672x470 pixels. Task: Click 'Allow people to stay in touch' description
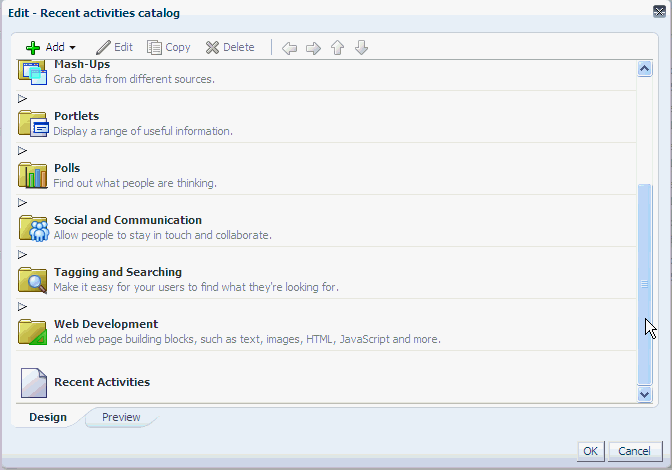[162, 235]
